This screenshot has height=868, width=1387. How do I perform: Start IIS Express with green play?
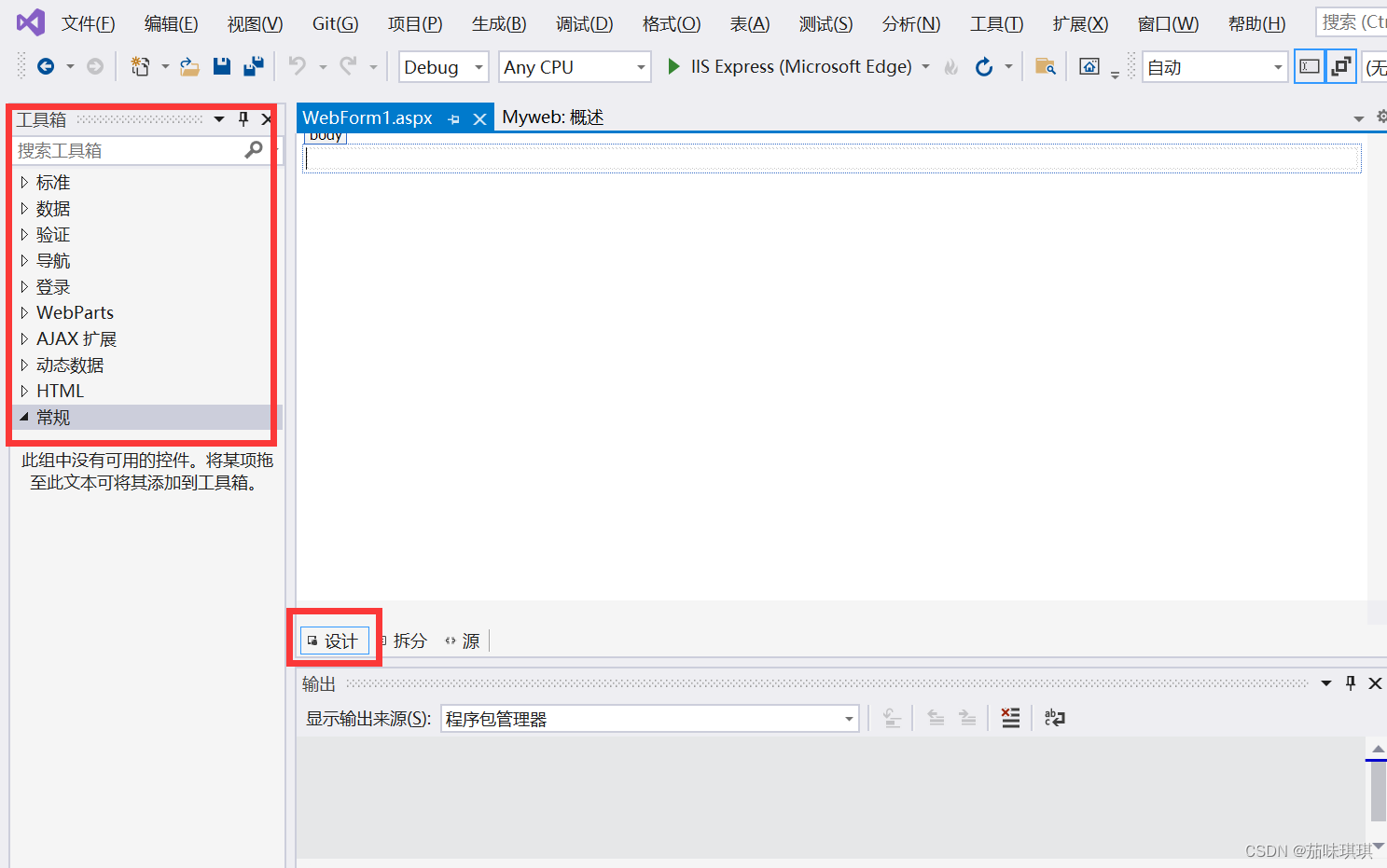pyautogui.click(x=673, y=66)
